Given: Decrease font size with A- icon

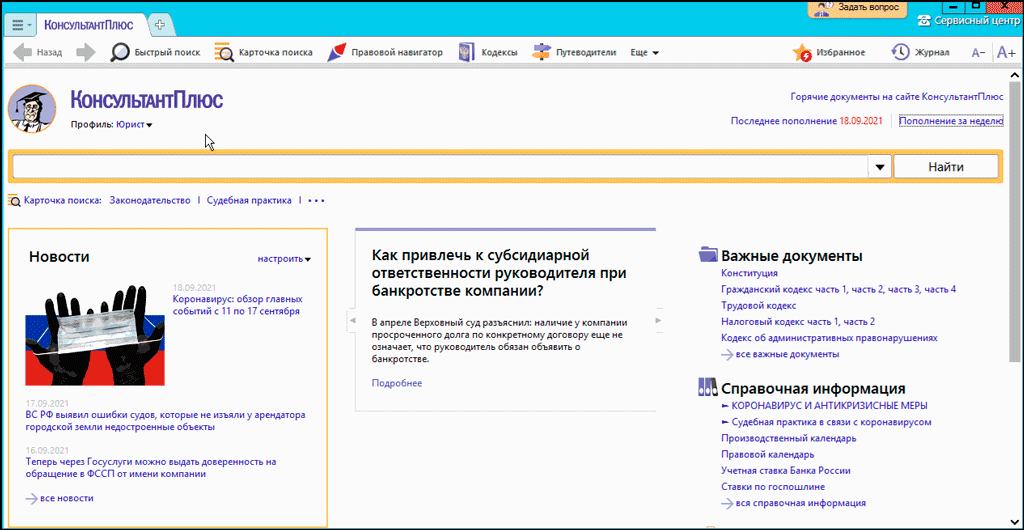Looking at the screenshot, I should (978, 53).
